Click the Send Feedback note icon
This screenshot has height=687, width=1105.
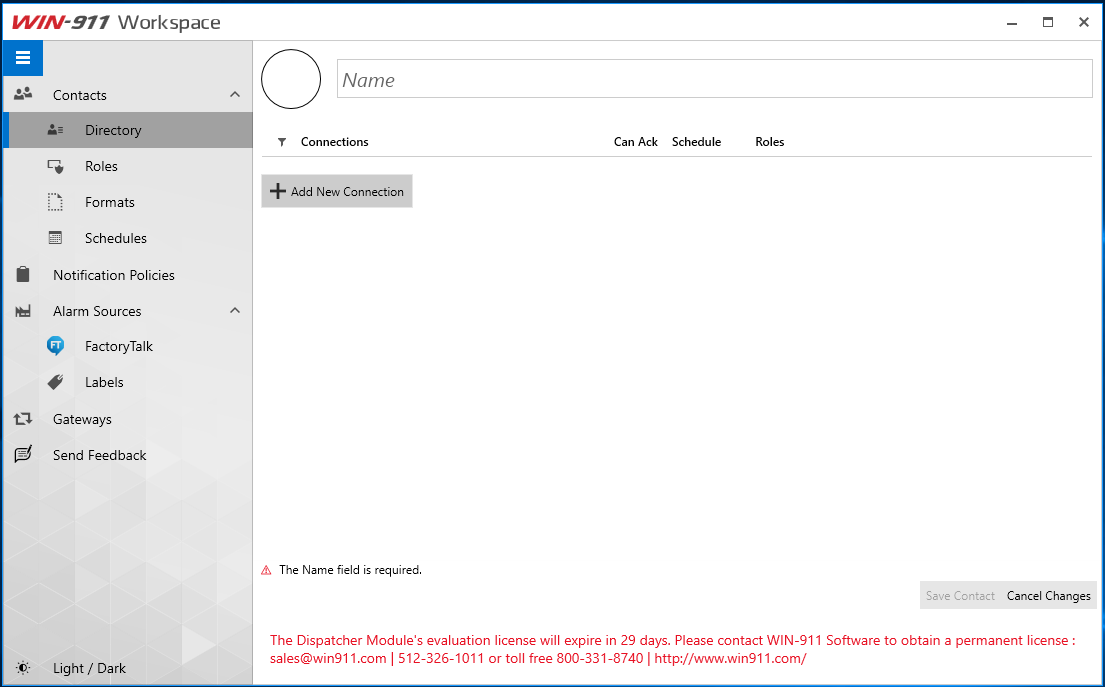pos(23,454)
